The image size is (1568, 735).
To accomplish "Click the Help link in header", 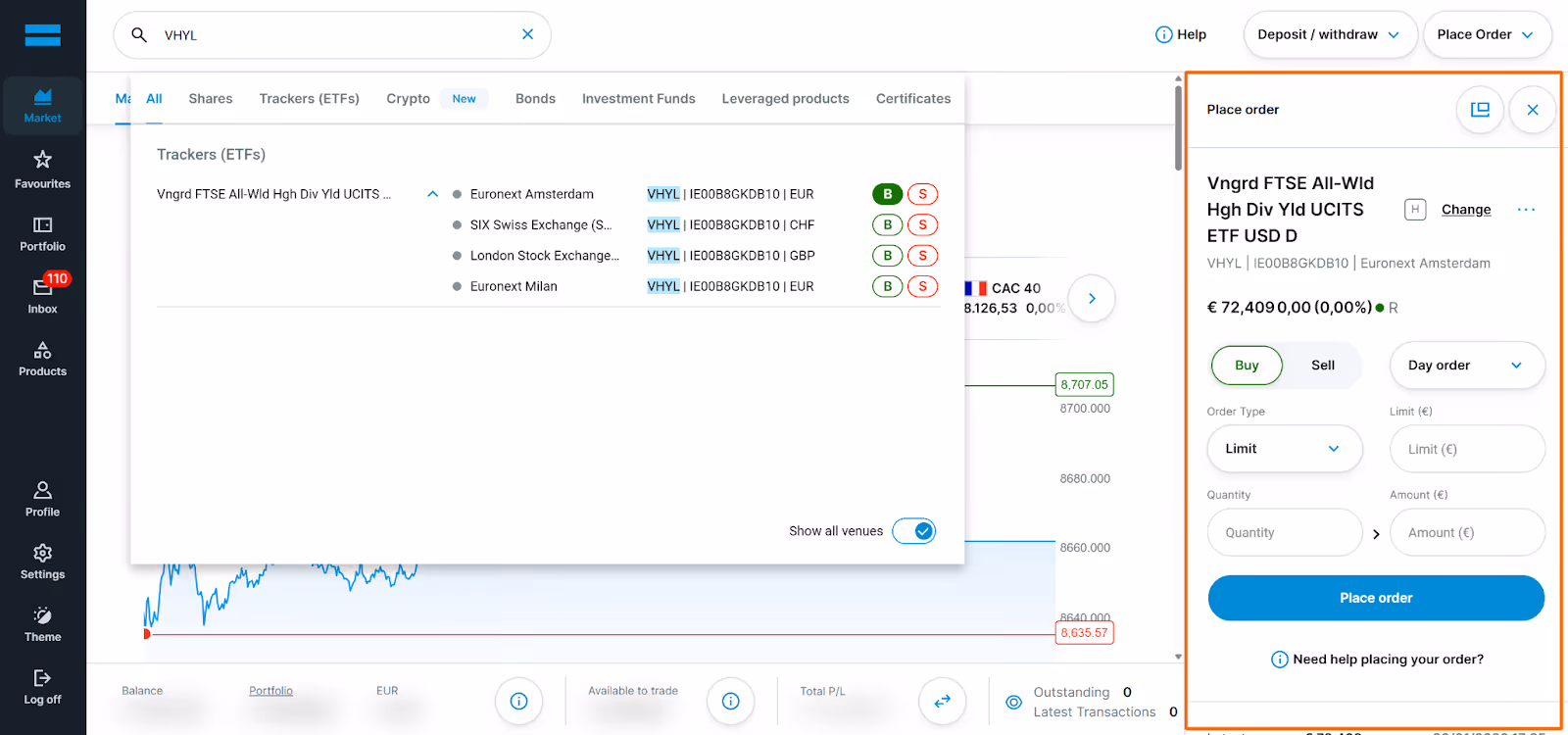I will point(1192,34).
